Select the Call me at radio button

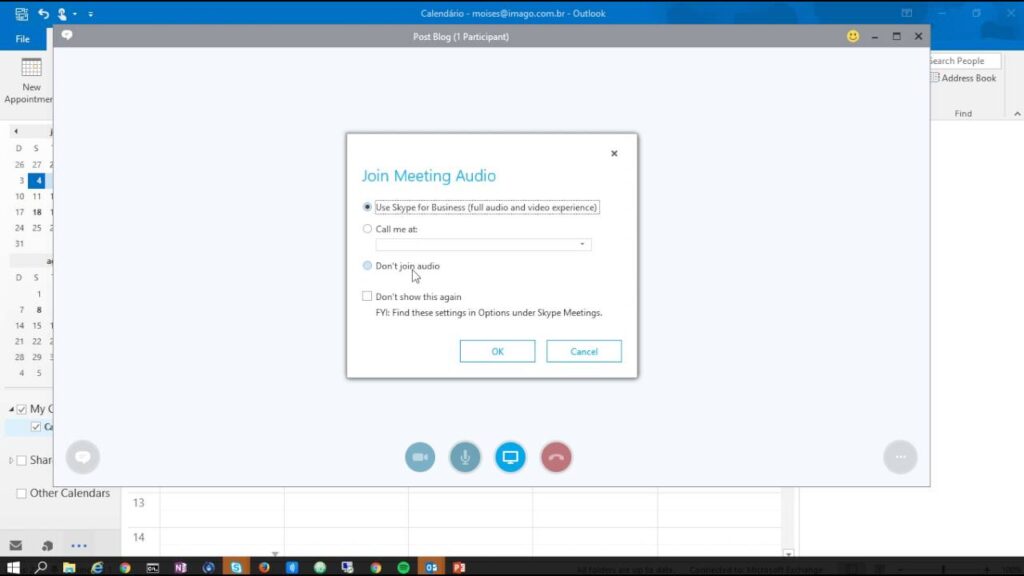(367, 229)
